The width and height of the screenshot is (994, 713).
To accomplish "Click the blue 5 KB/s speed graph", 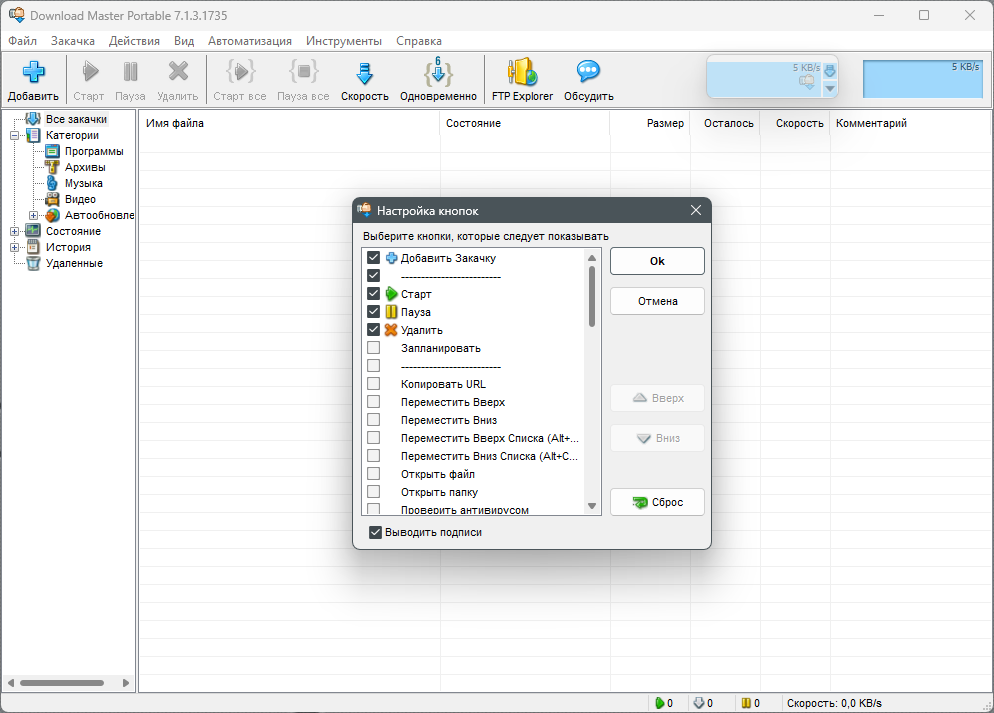I will (x=922, y=79).
